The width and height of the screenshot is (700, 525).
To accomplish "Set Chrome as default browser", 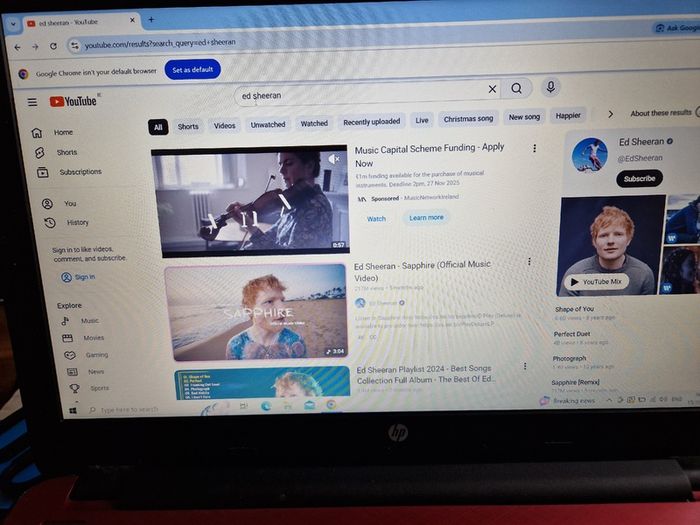I will click(x=192, y=70).
